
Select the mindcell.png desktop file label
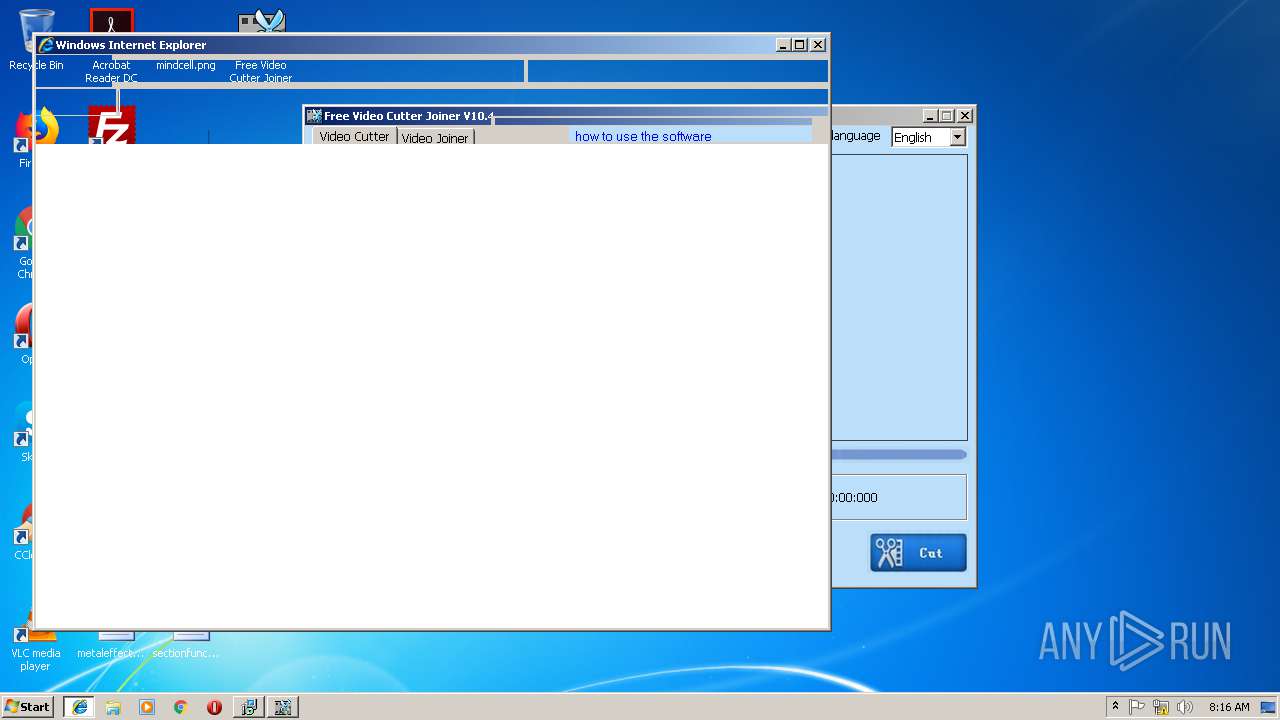tap(186, 65)
